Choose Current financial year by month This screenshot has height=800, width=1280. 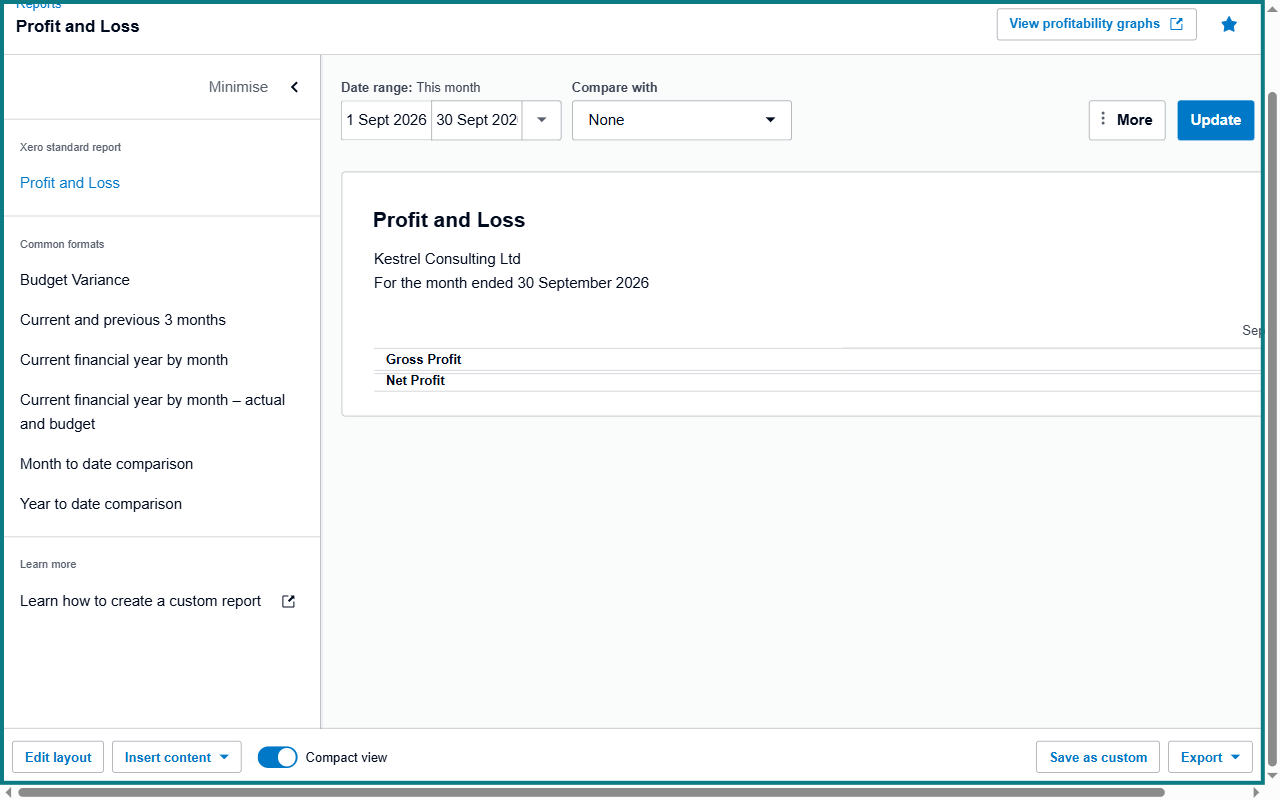(124, 360)
